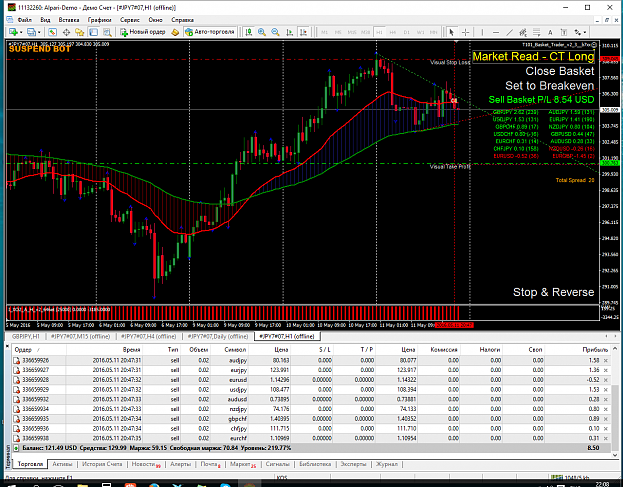The width and height of the screenshot is (625, 487).
Task: Close the audjpy order with X
Action: click(606, 361)
